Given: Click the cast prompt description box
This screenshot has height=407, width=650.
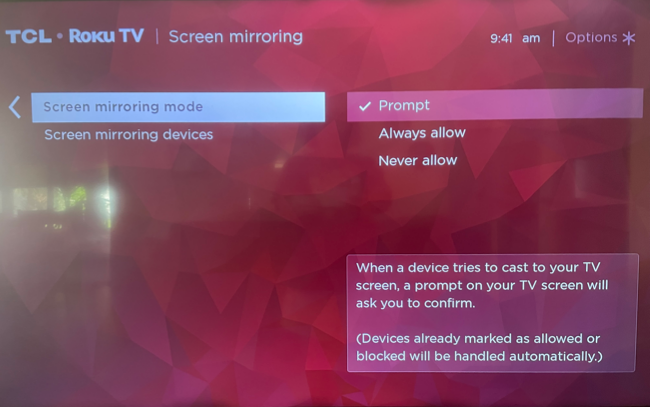Looking at the screenshot, I should (x=492, y=313).
